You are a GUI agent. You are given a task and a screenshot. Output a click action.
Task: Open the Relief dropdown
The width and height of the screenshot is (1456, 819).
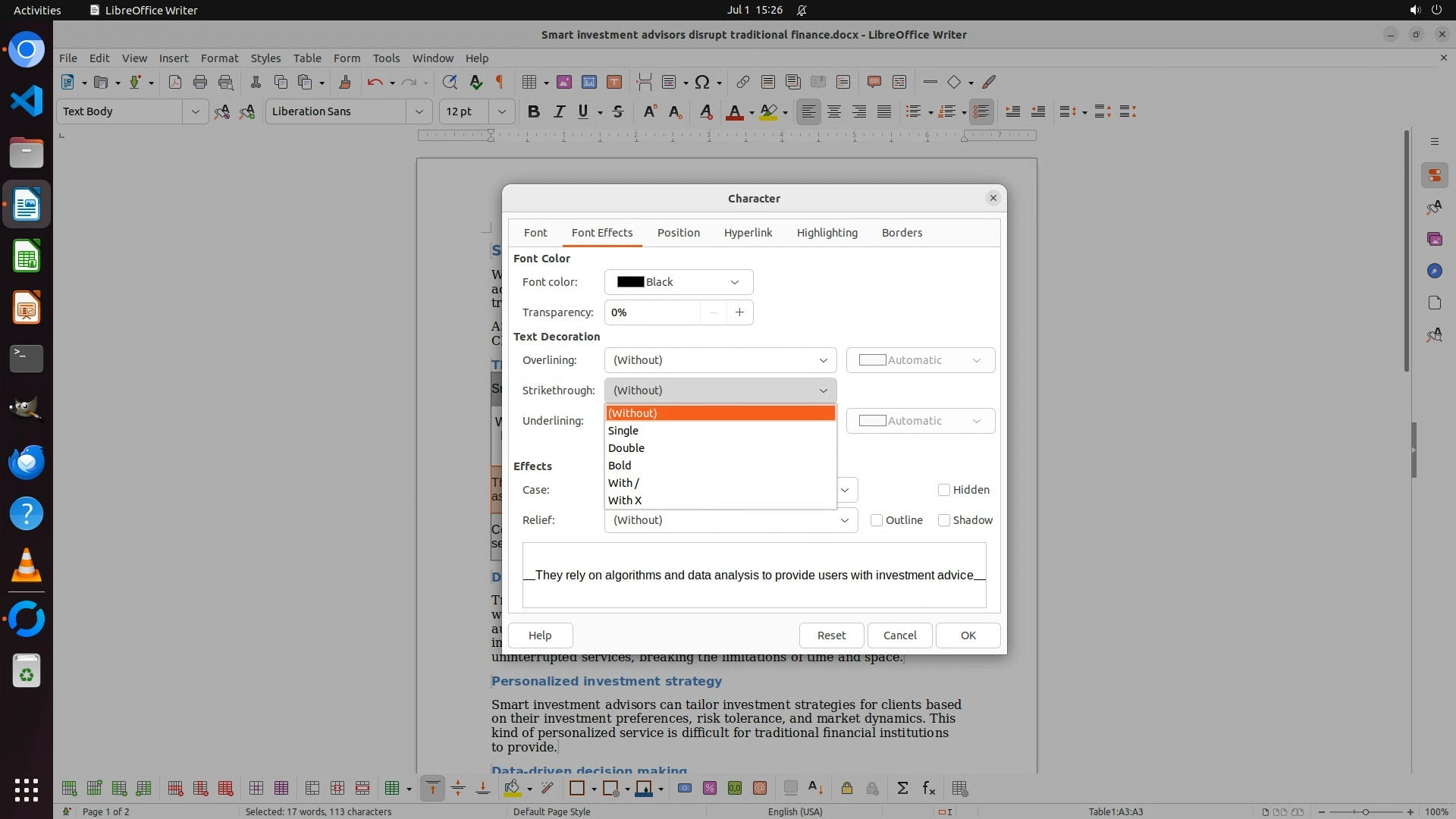730,520
